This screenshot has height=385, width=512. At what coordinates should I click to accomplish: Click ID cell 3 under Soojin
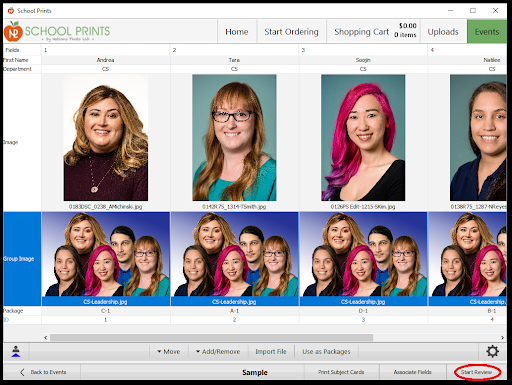(x=363, y=320)
